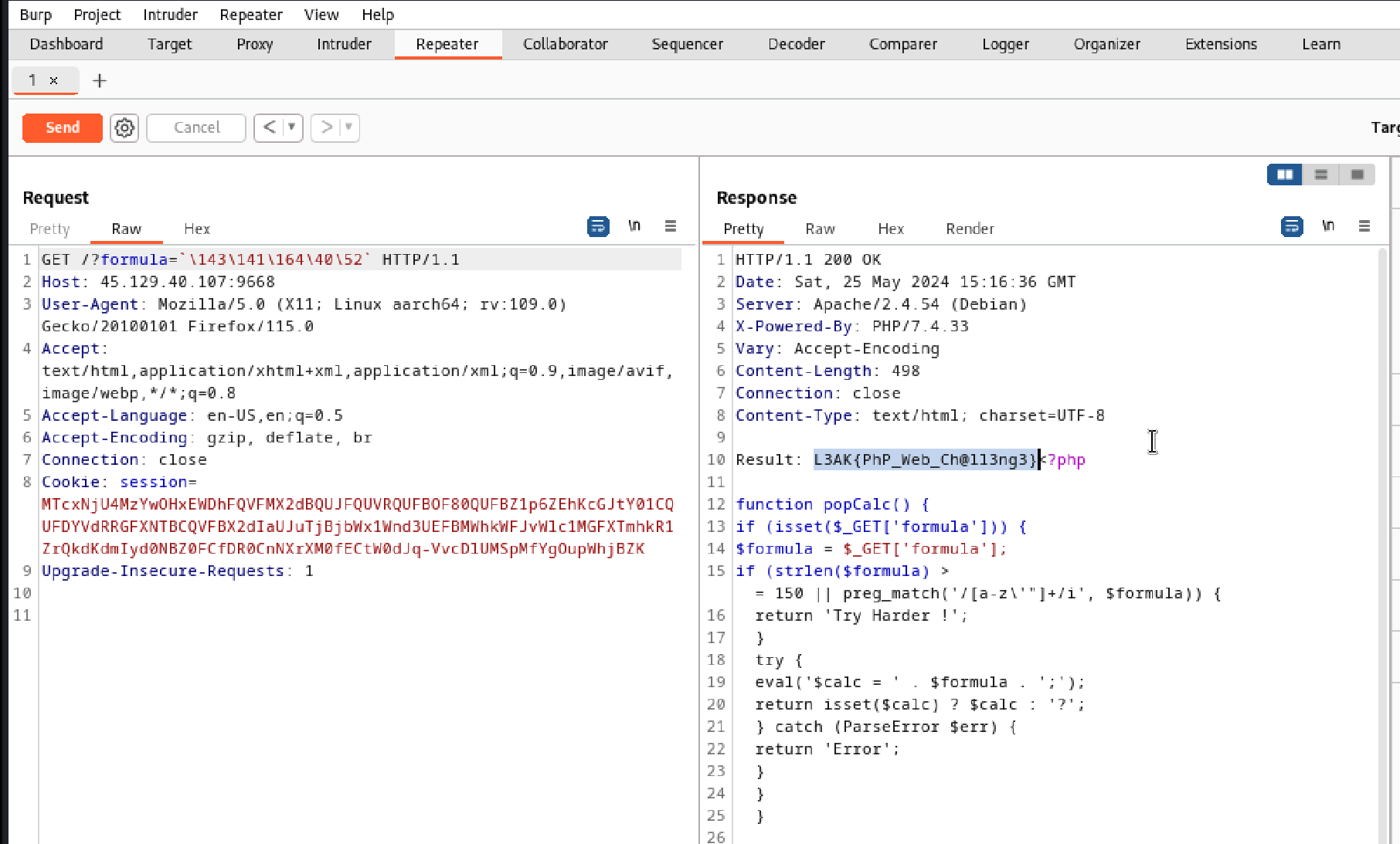Open Request pane options menu

671,226
